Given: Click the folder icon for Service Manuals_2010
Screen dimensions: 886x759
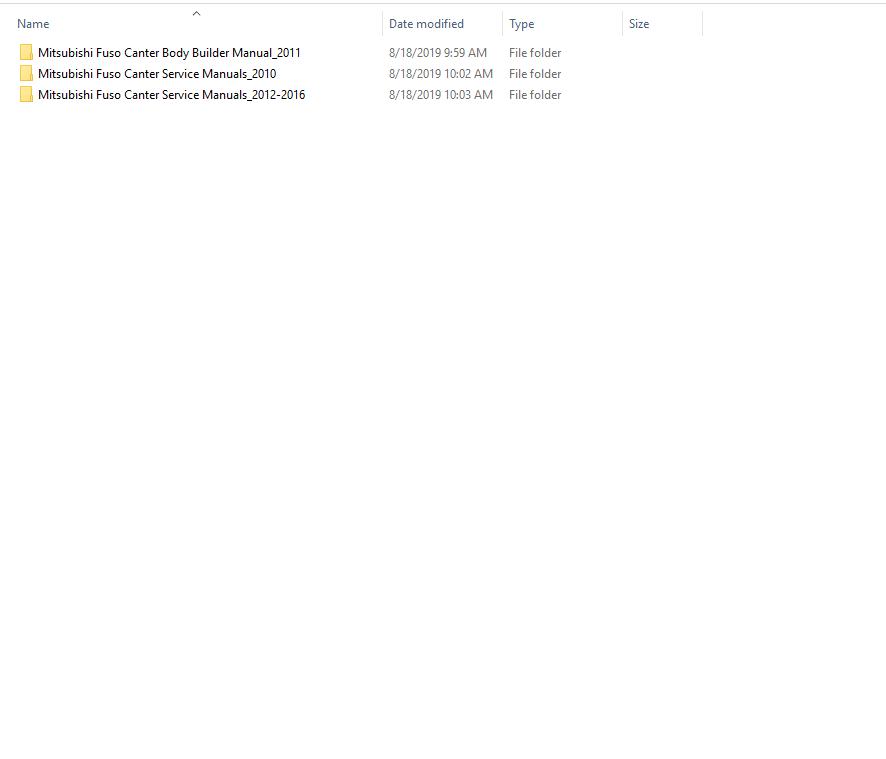Looking at the screenshot, I should (x=26, y=73).
